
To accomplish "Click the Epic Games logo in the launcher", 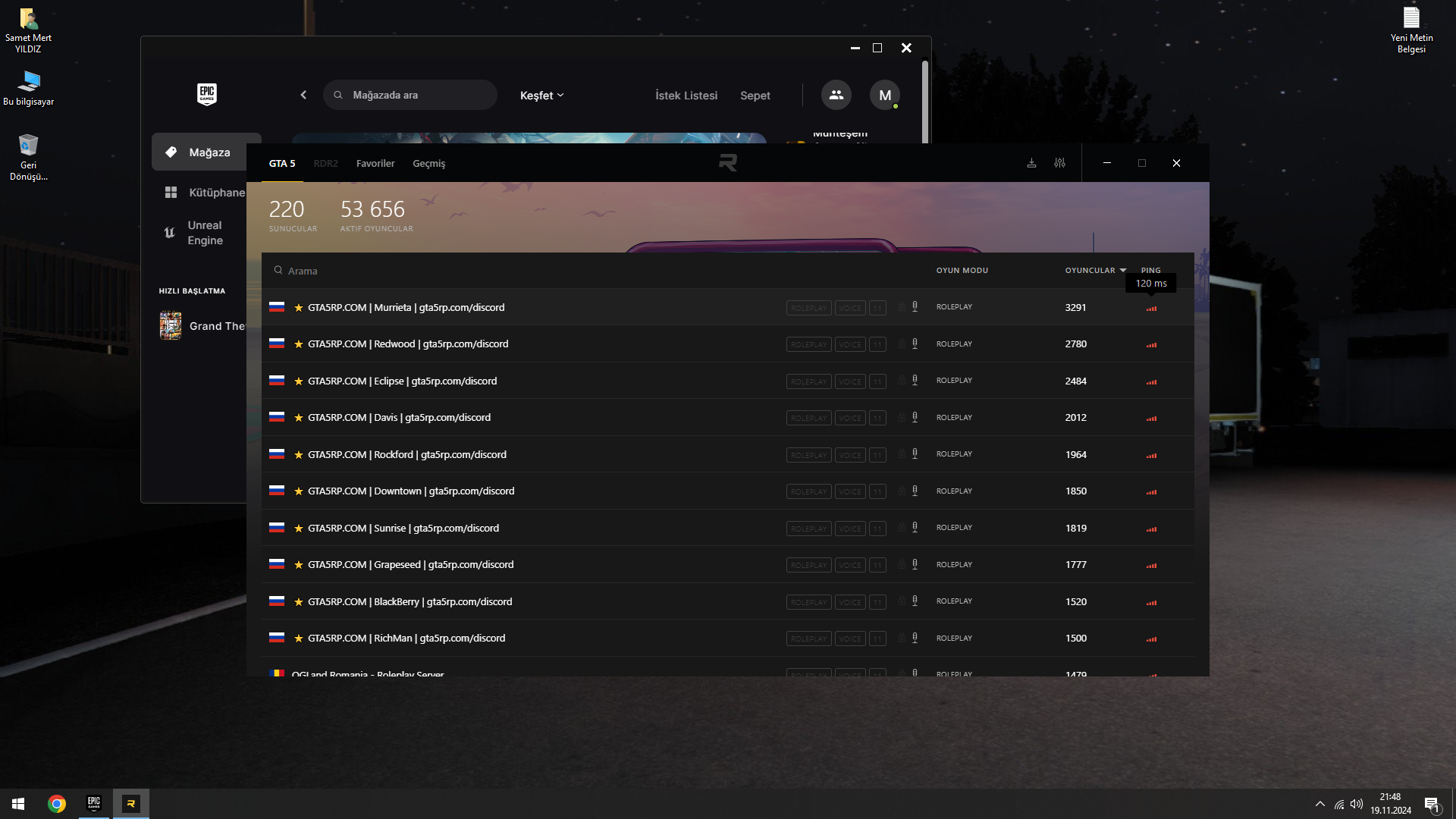I will click(x=207, y=95).
